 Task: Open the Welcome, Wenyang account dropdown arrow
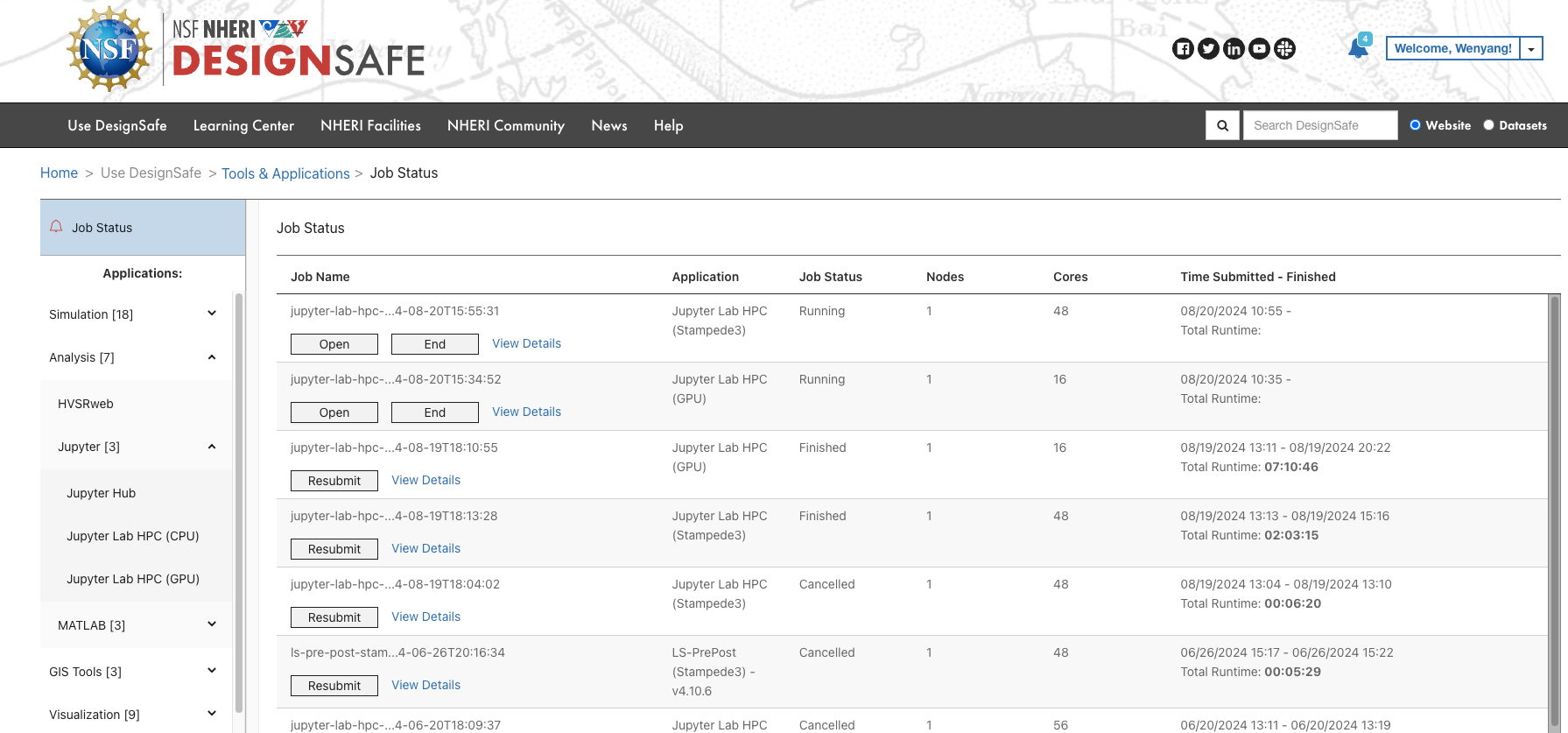[1530, 49]
